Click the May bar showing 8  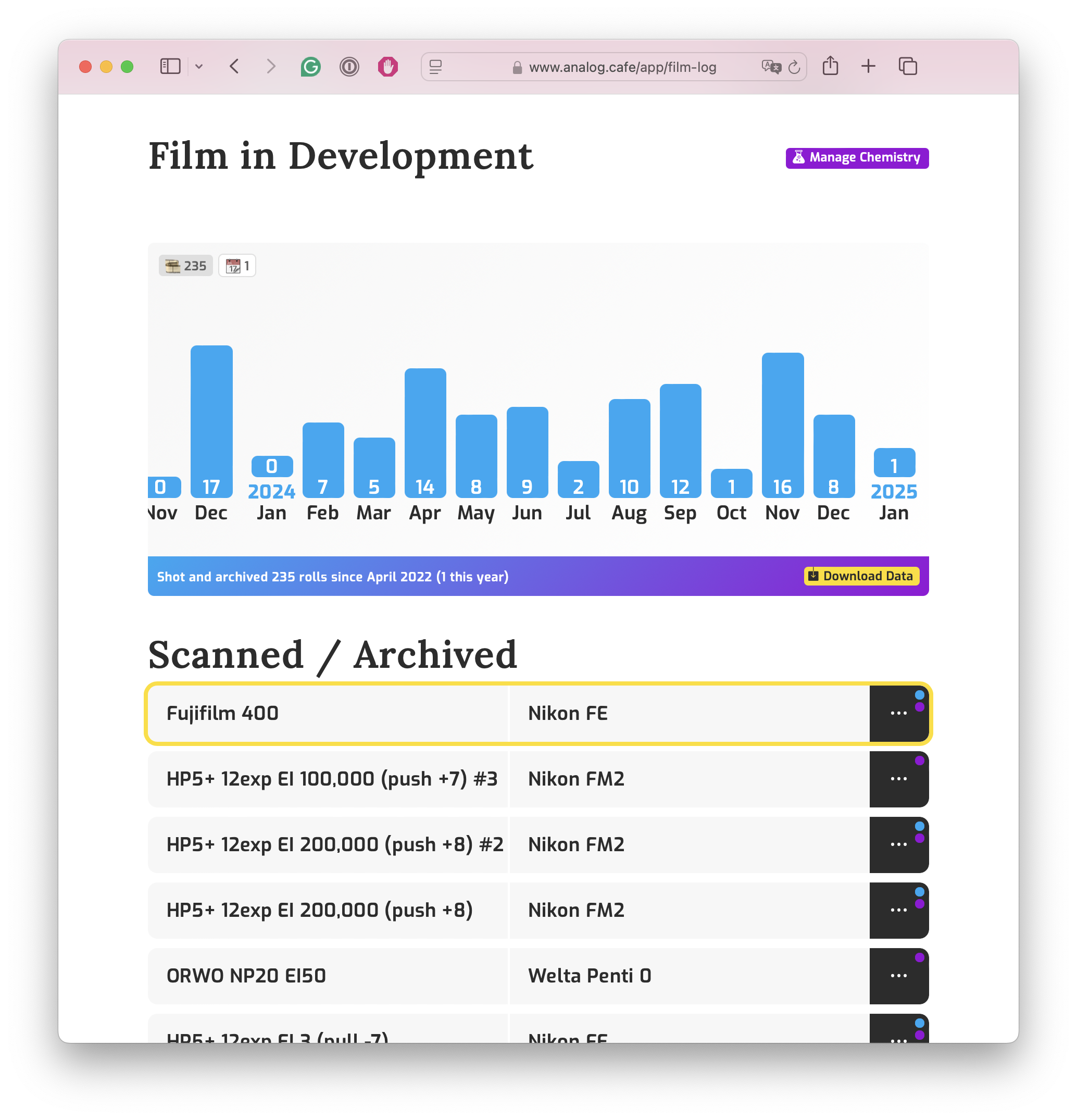coord(477,456)
